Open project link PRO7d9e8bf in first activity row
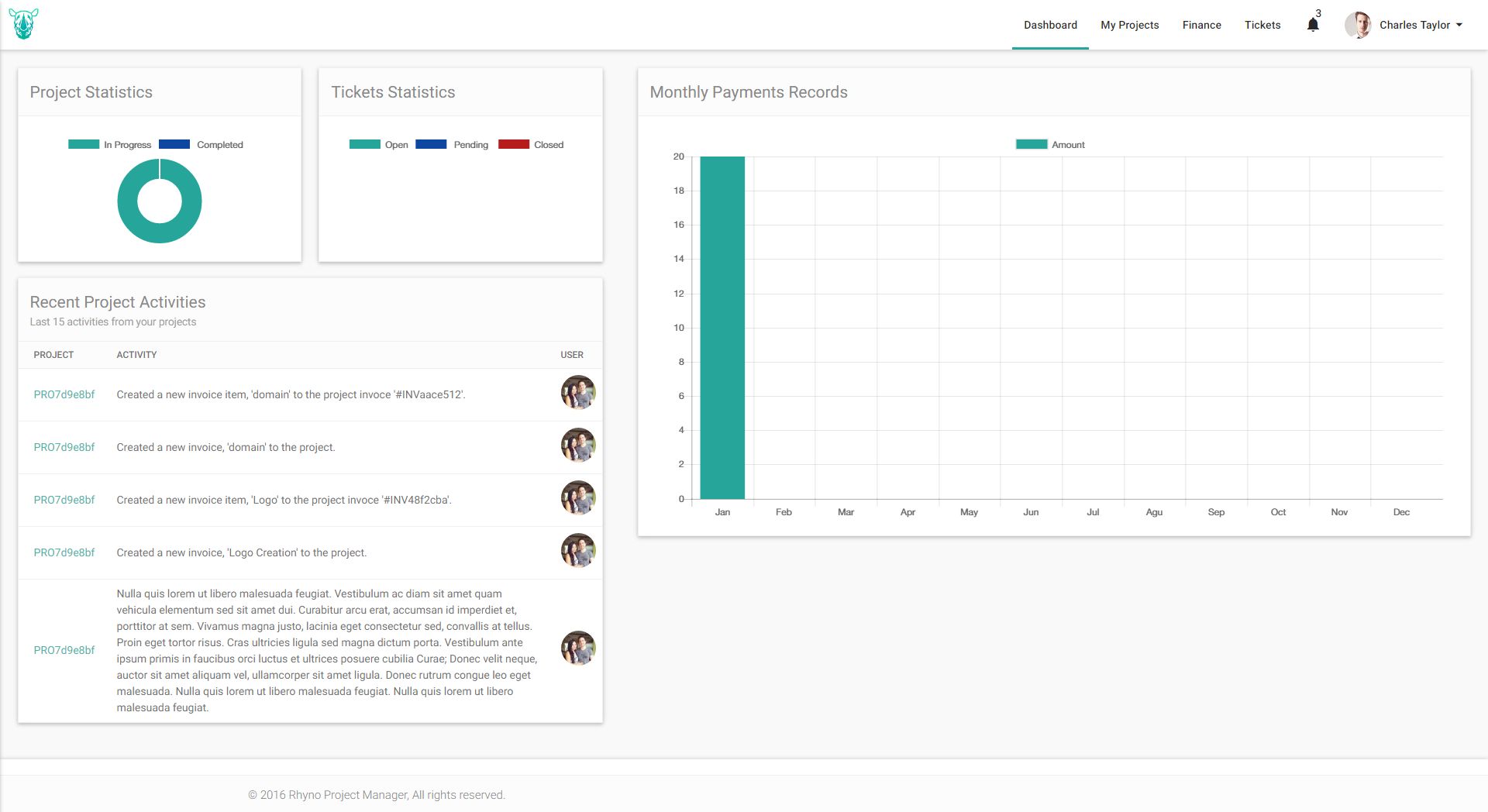Viewport: 1488px width, 812px height. (x=64, y=394)
